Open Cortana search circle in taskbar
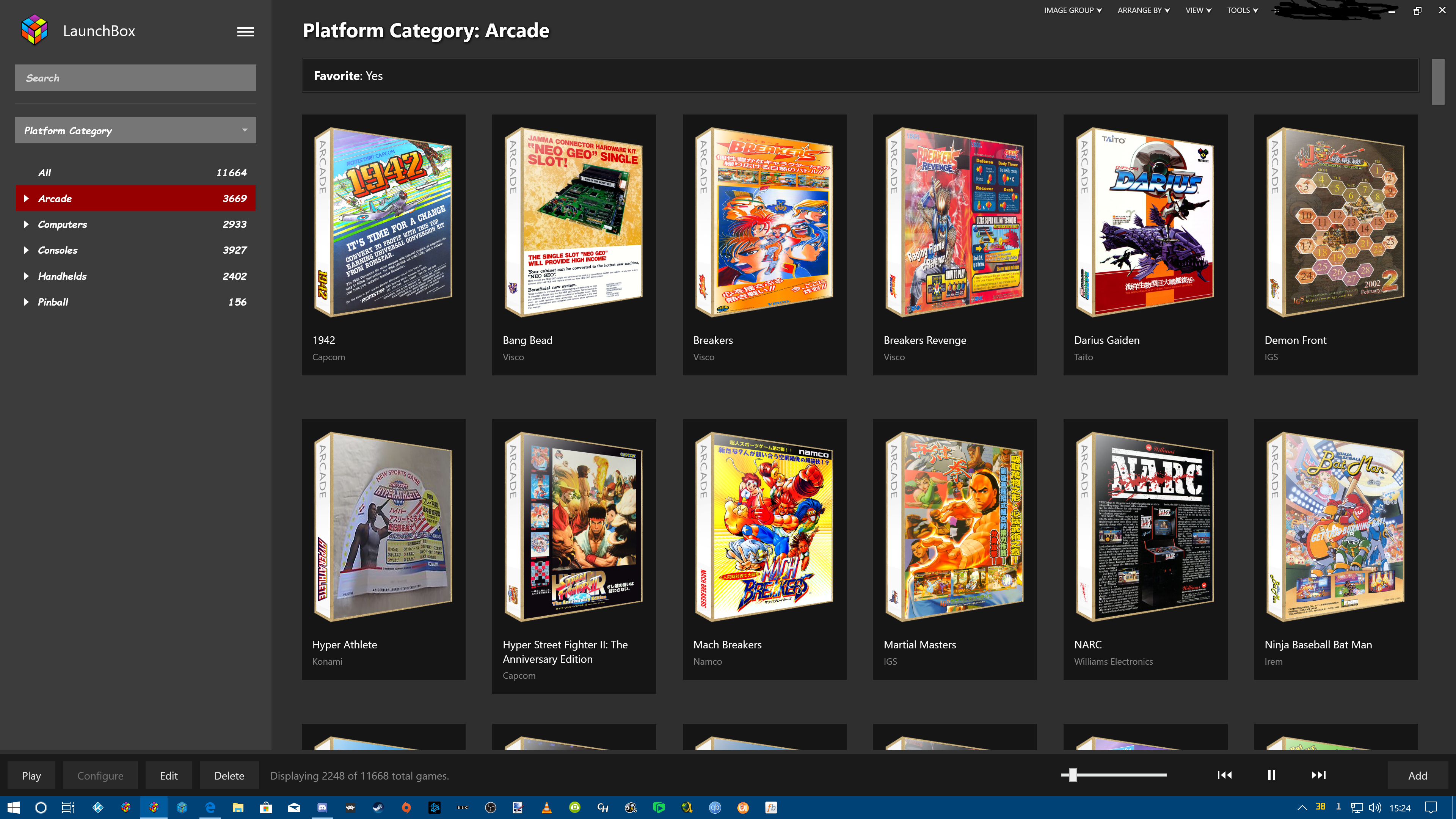The width and height of the screenshot is (1456, 819). [41, 808]
